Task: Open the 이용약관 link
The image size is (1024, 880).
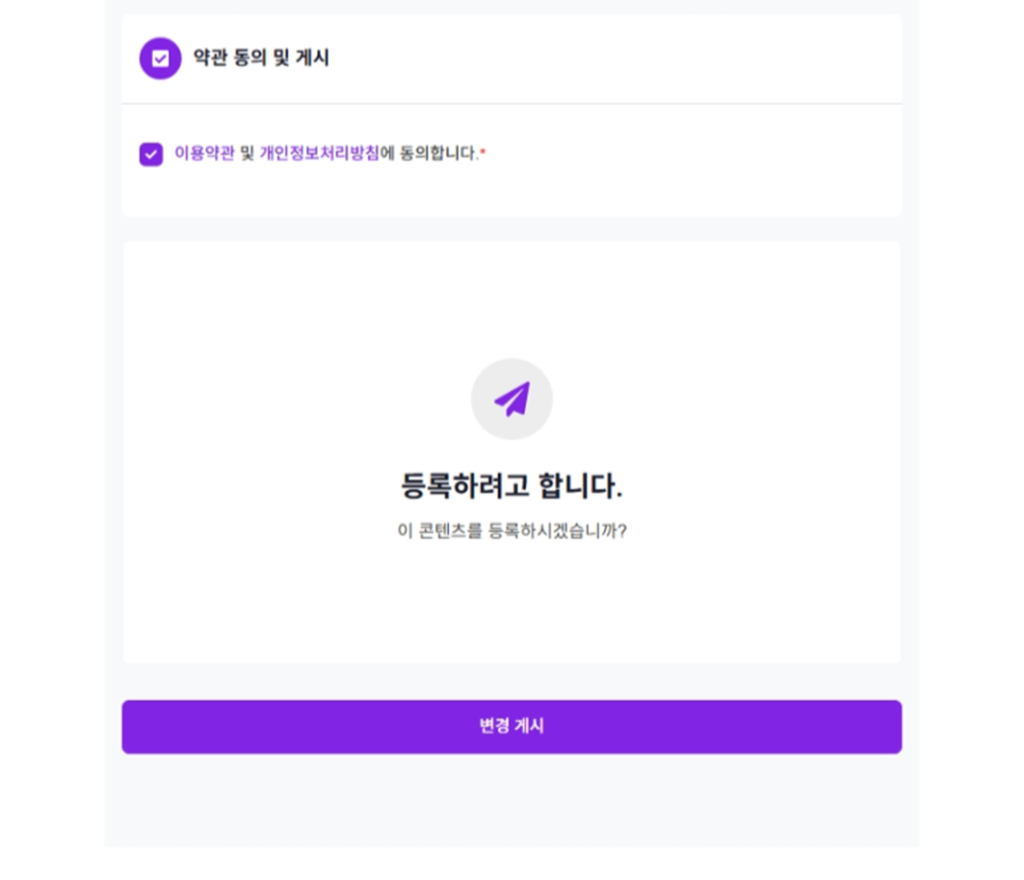Action: 204,154
